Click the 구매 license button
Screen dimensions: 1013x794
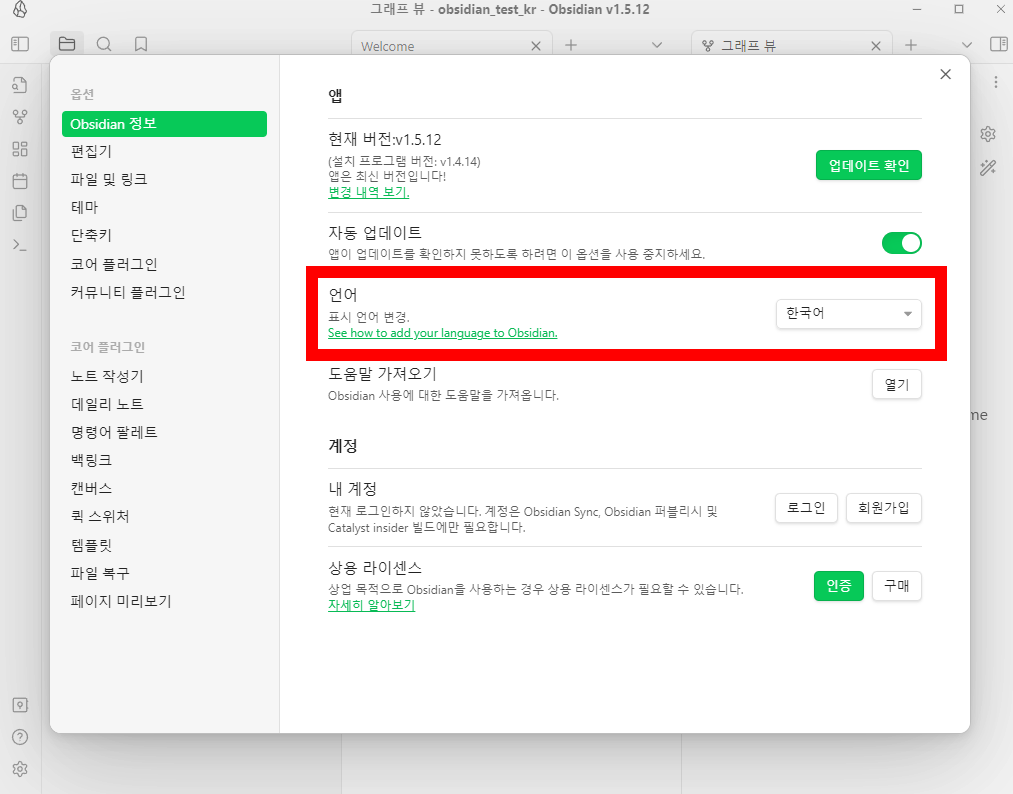tap(897, 586)
